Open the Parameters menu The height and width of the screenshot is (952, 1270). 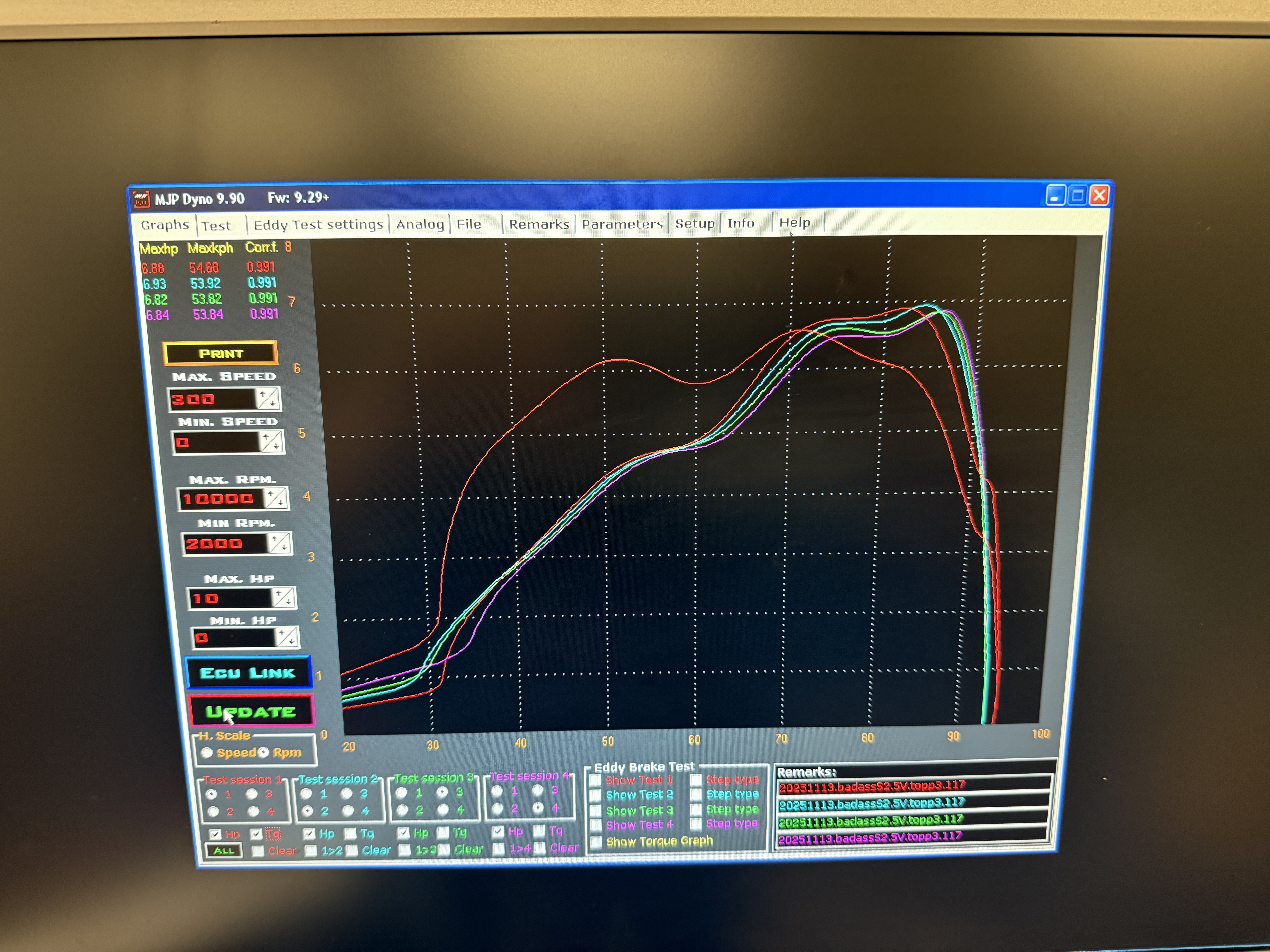tap(622, 224)
